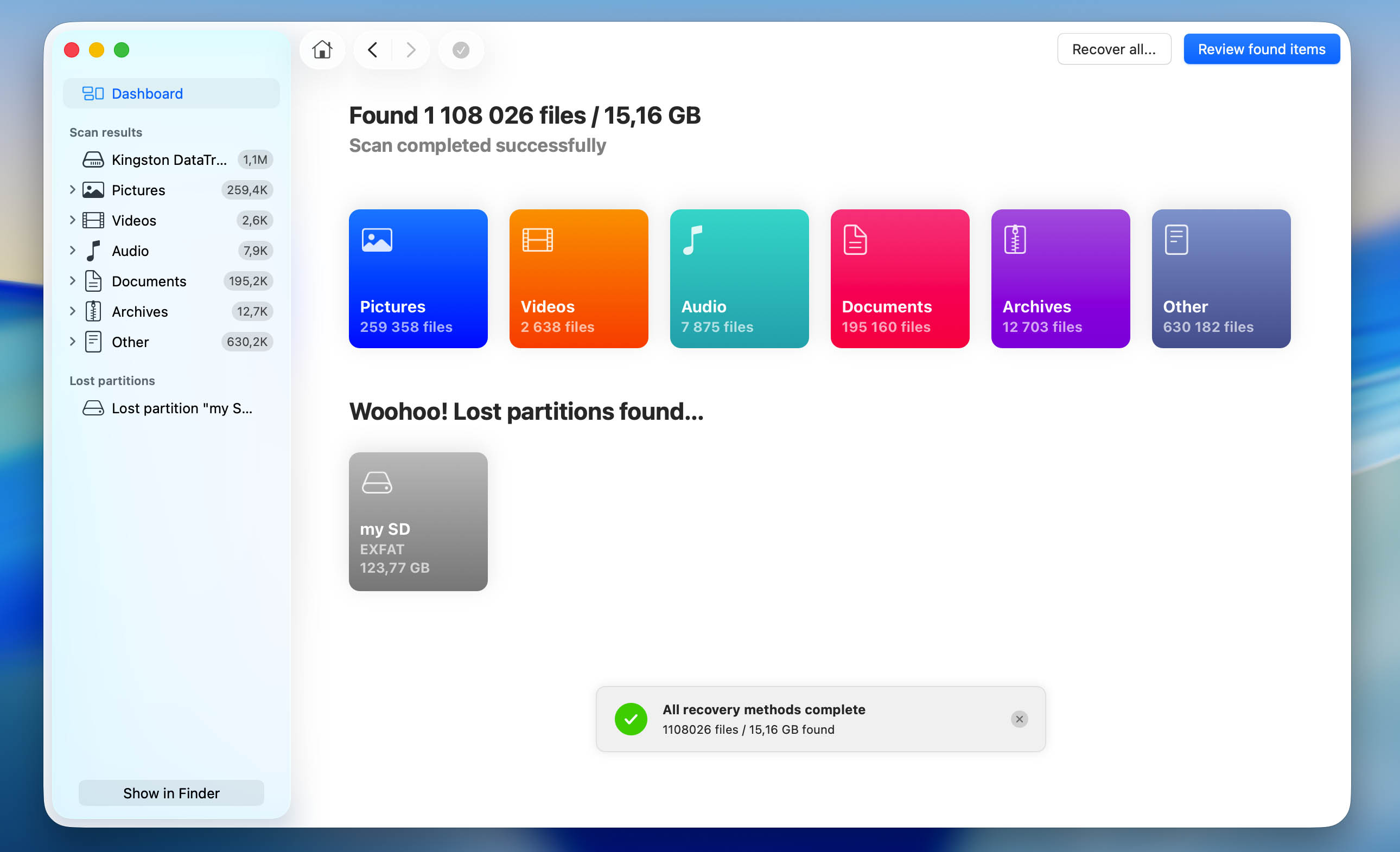
Task: Click the 7,9K count badge for Audio
Action: point(255,251)
